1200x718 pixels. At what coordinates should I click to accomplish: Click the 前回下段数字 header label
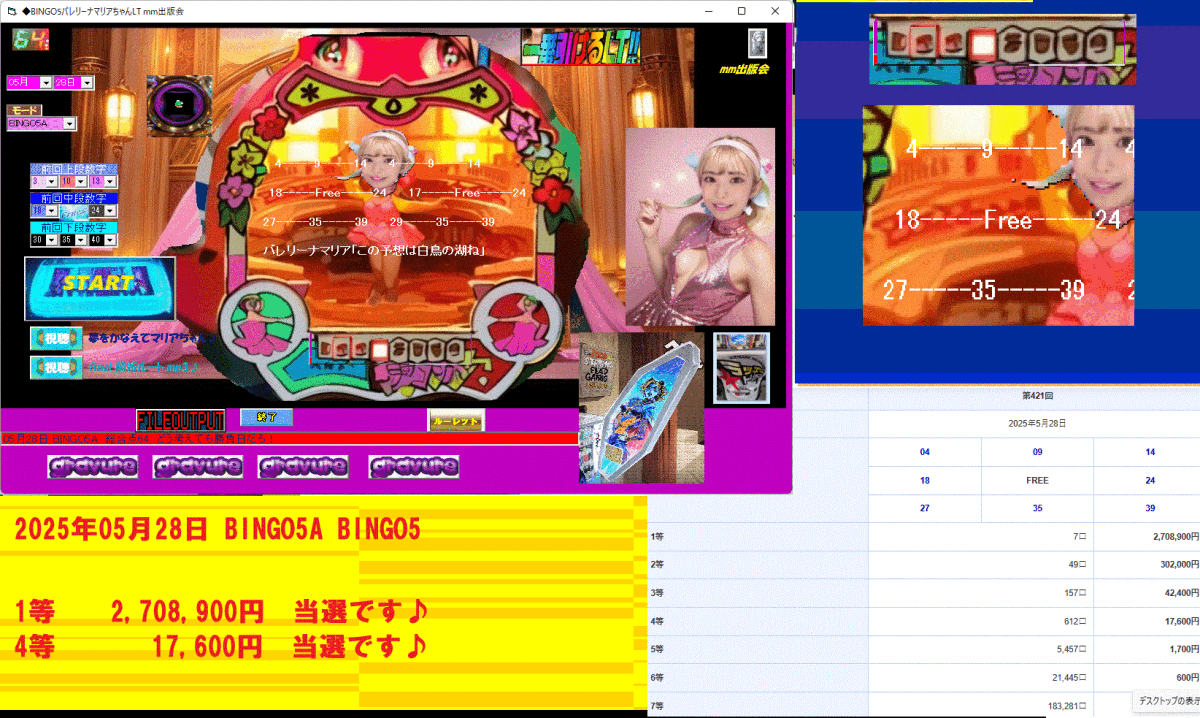74,228
